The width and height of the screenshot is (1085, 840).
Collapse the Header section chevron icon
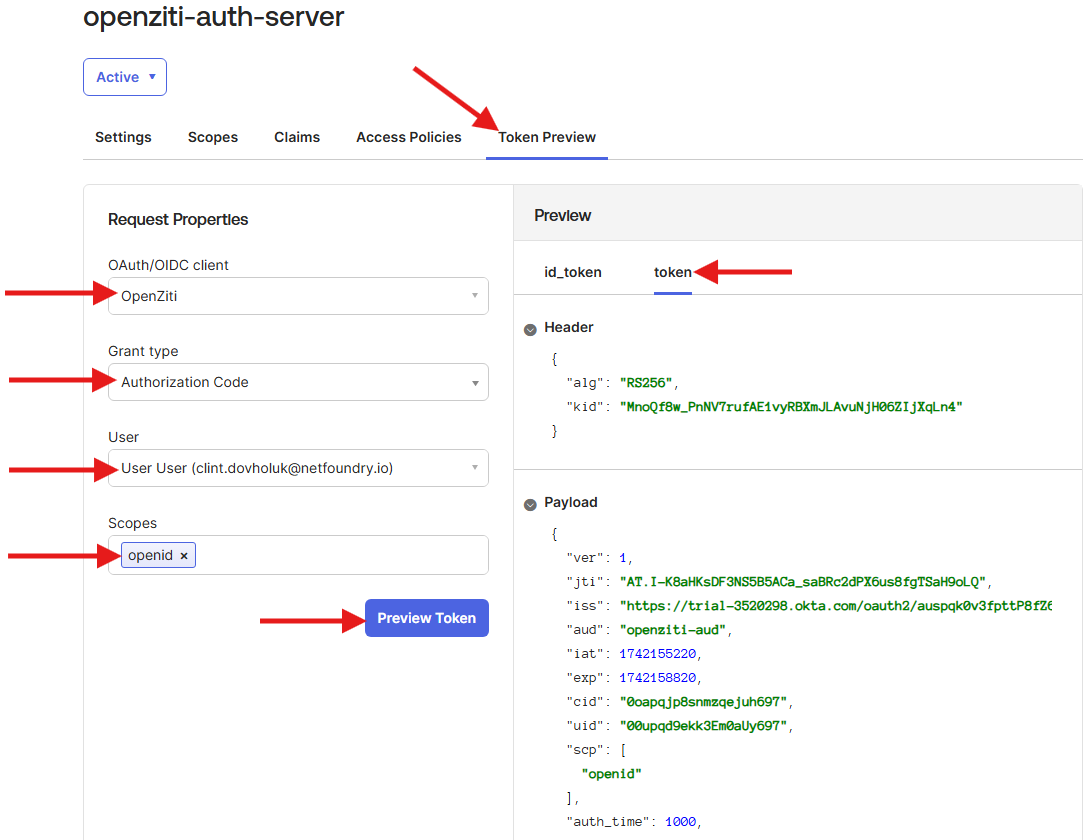(x=529, y=327)
